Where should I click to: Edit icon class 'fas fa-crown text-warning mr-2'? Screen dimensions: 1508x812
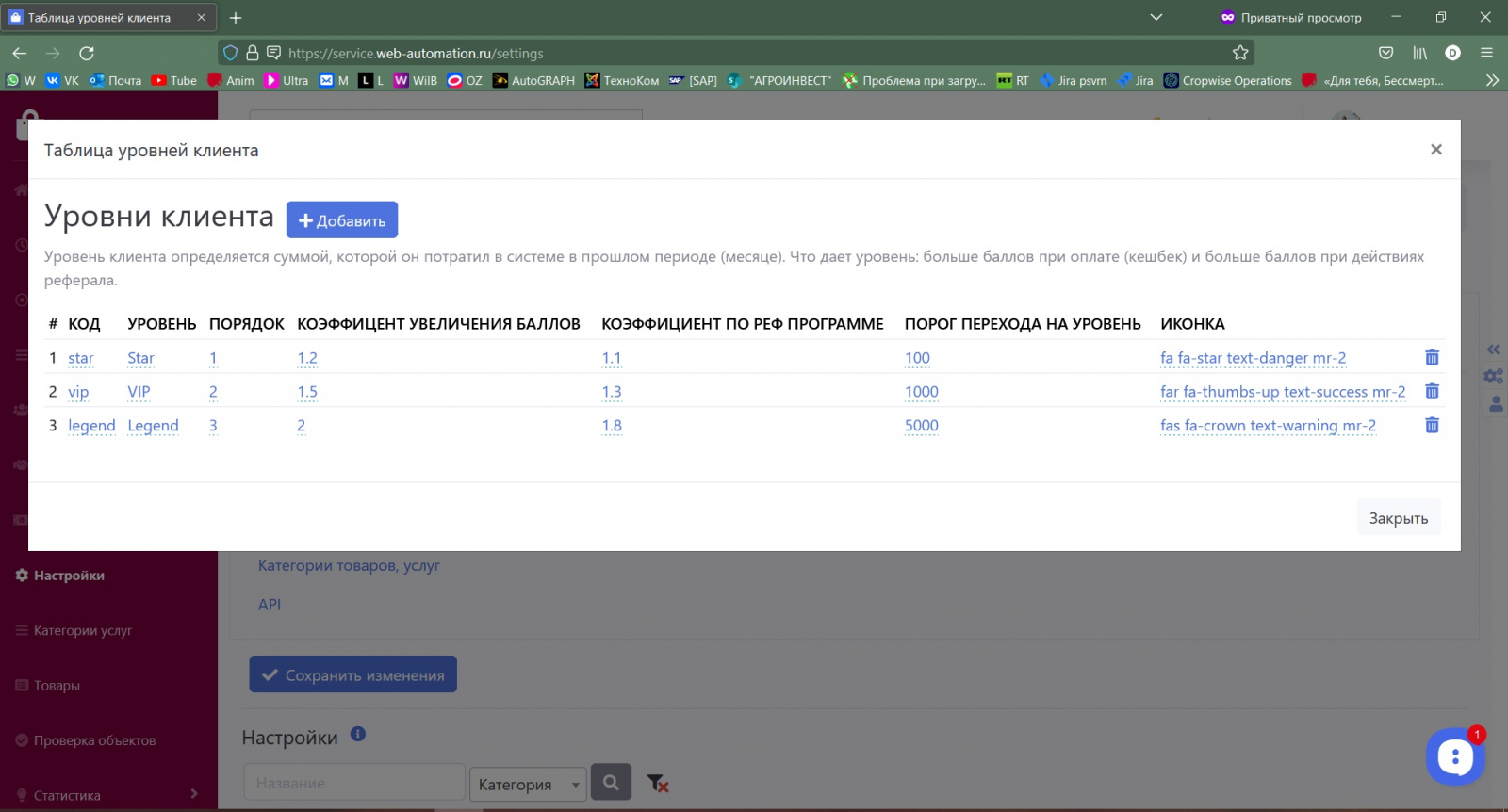coord(1268,426)
